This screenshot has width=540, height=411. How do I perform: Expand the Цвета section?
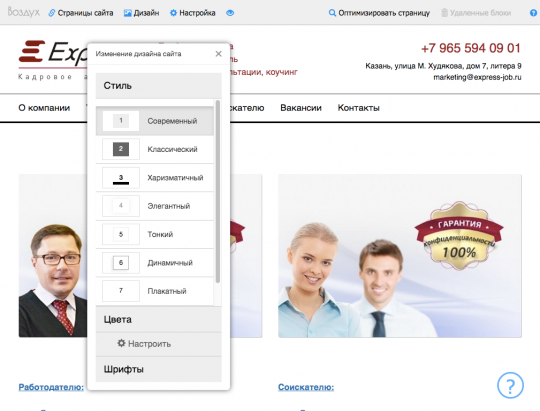point(158,319)
